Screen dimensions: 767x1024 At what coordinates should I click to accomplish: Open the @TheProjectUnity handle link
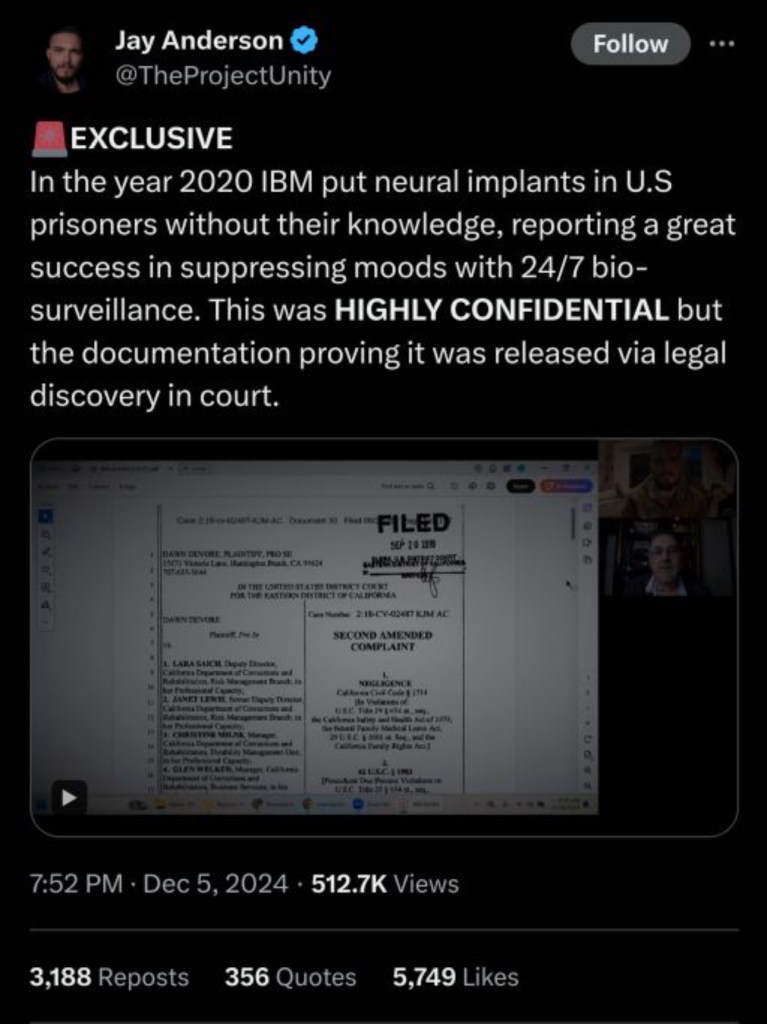pyautogui.click(x=223, y=76)
